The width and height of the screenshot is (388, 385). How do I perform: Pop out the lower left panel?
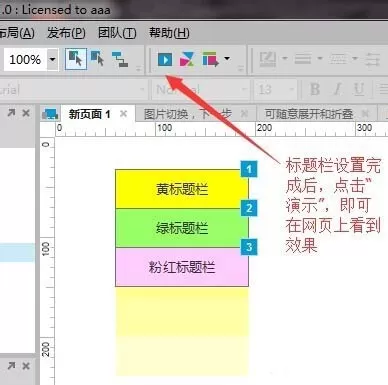click(x=11, y=366)
